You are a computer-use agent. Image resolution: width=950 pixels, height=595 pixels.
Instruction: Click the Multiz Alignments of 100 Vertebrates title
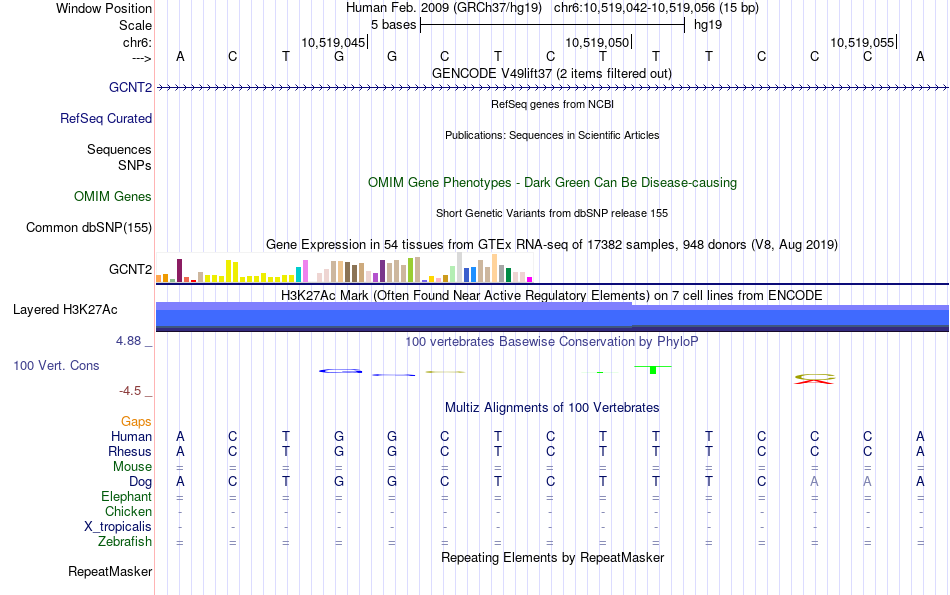[552, 407]
